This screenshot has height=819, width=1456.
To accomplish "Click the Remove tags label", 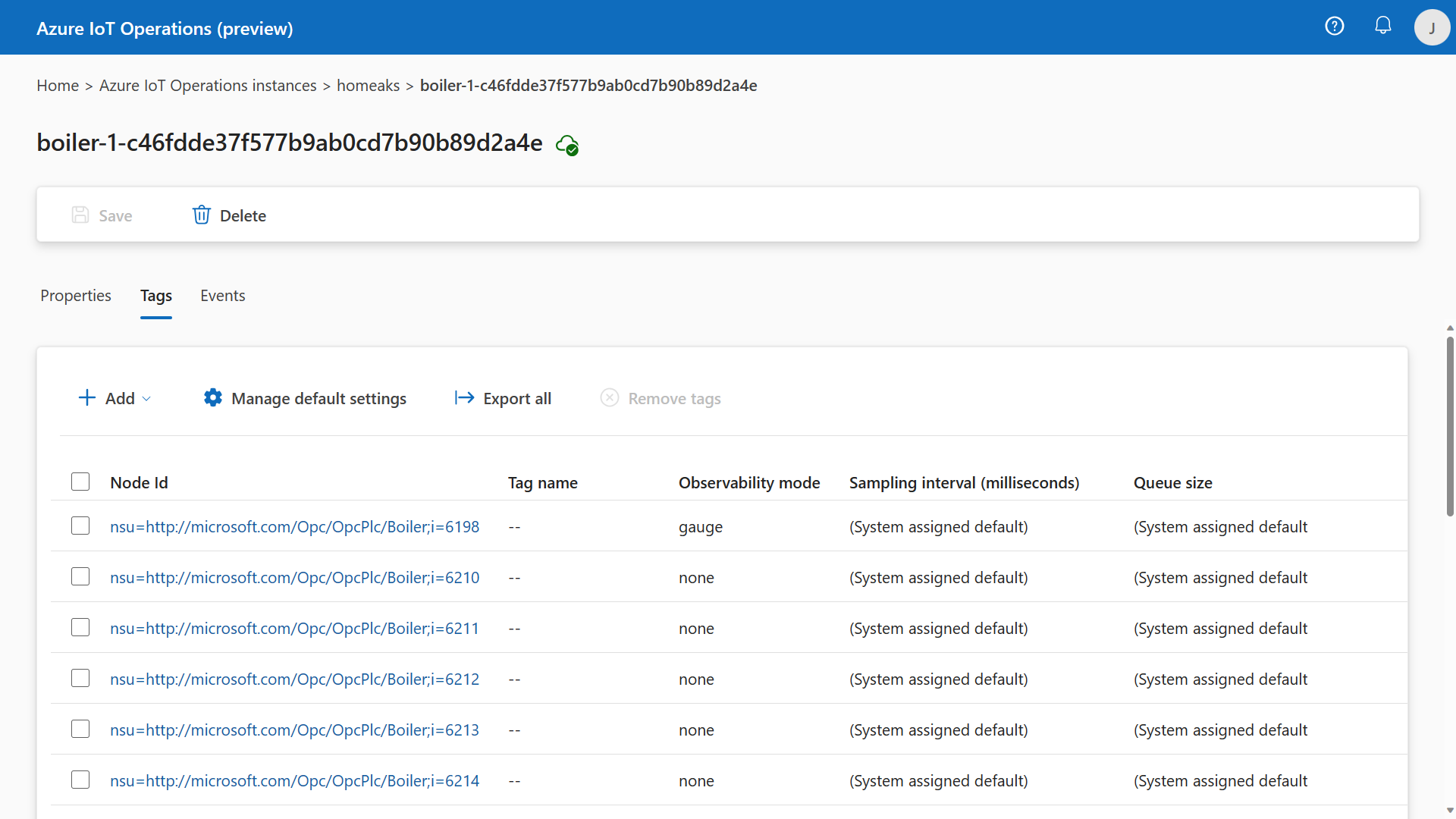I will click(x=674, y=399).
